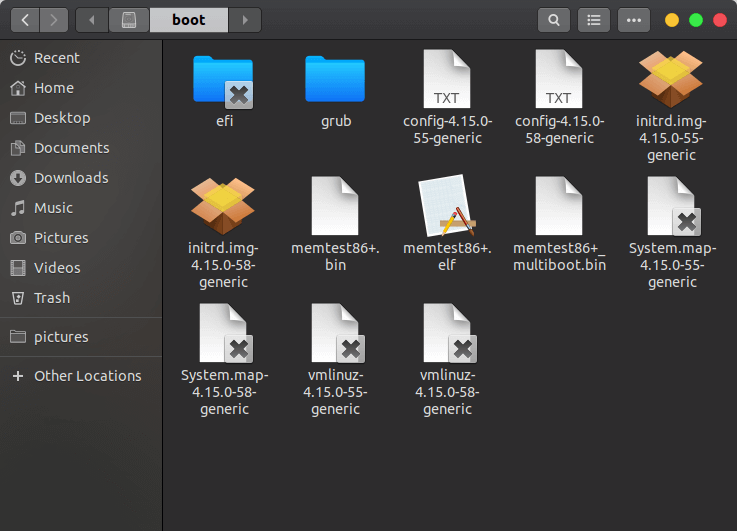Click the boot path bar segment
The height and width of the screenshot is (531, 737).
click(x=188, y=20)
